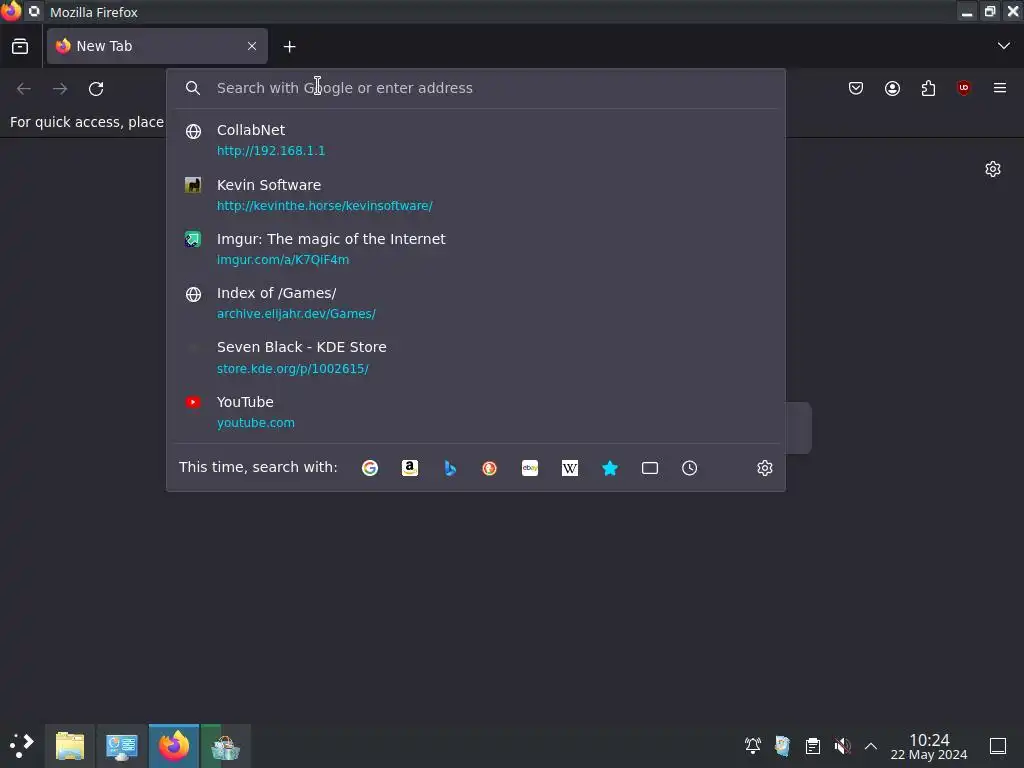Open the Pocket save button
This screenshot has width=1024, height=768.
856,88
